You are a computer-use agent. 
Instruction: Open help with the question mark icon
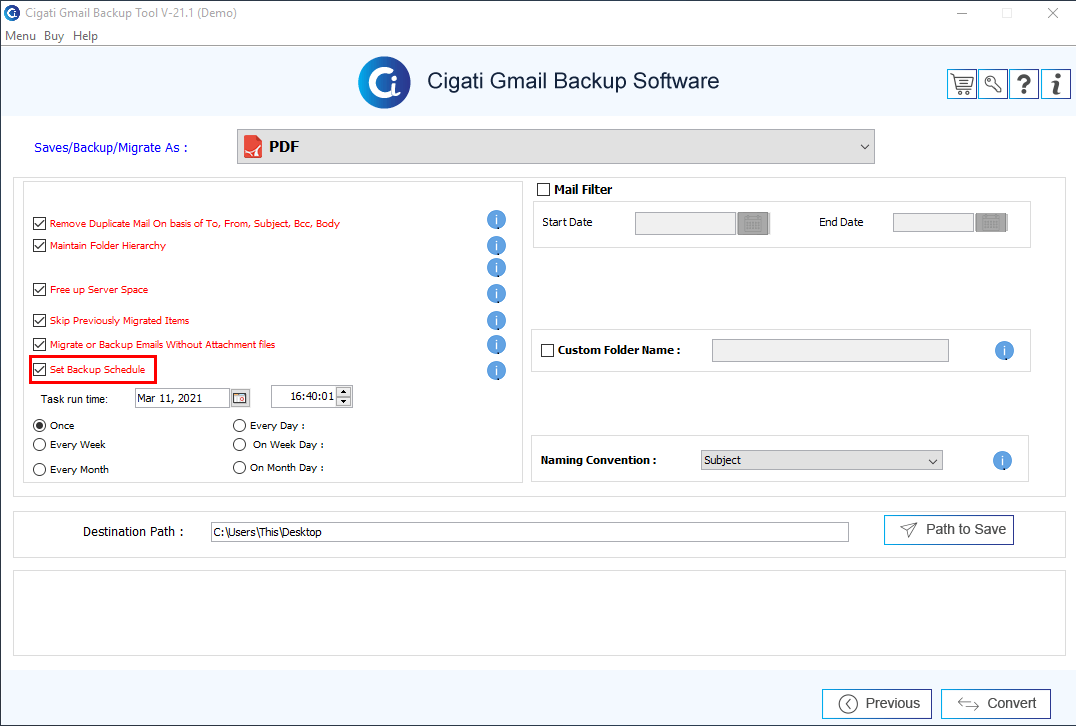coord(1024,84)
